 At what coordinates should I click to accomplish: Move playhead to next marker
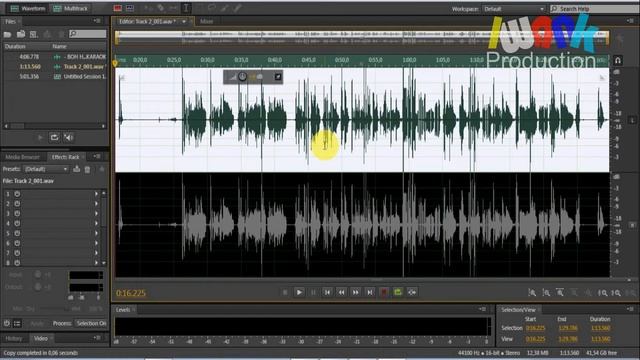coord(370,292)
